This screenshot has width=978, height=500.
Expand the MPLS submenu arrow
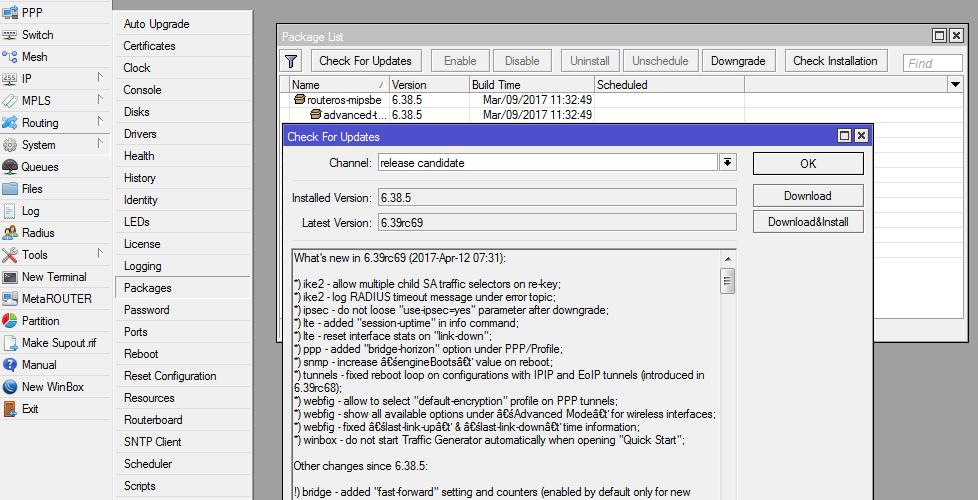(x=100, y=99)
